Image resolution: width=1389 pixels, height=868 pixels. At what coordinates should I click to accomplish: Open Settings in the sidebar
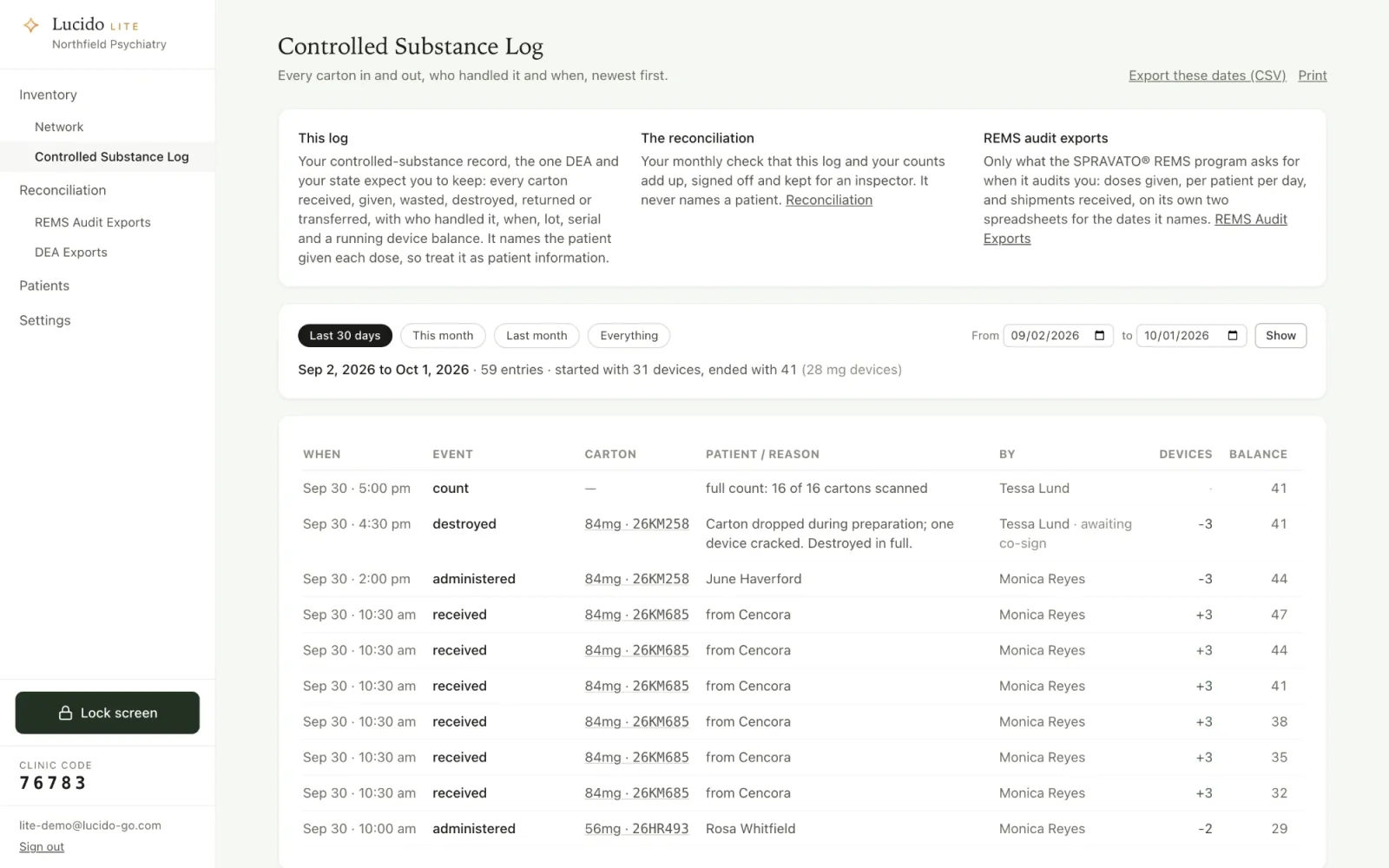click(x=45, y=320)
